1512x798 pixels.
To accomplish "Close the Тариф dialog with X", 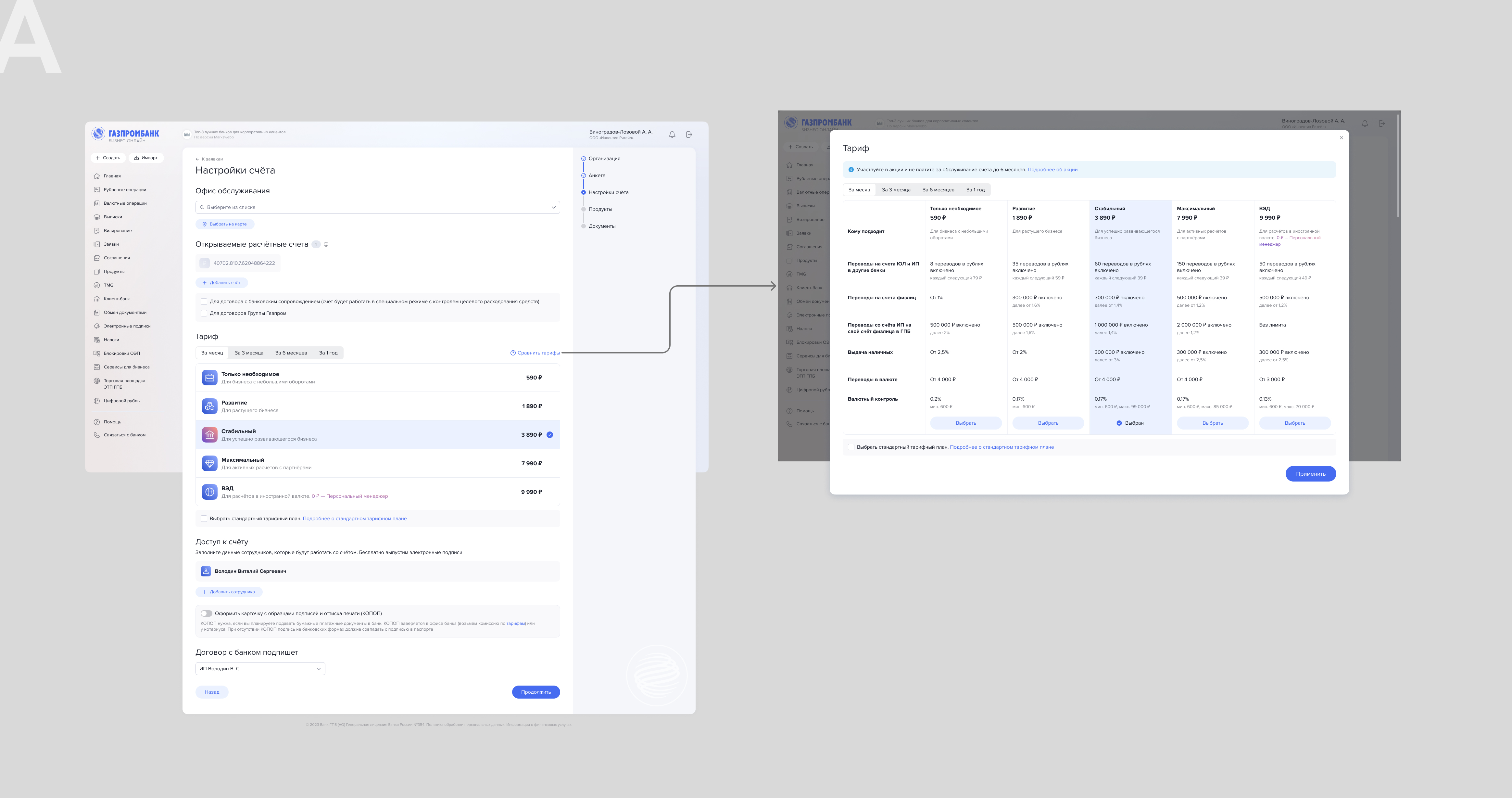I will click(x=1341, y=138).
